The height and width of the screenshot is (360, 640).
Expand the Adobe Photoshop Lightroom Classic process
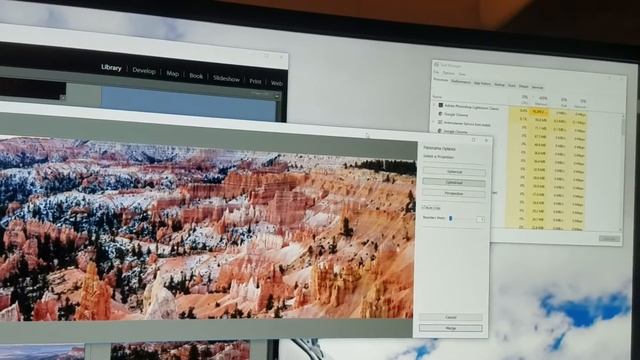pos(434,104)
